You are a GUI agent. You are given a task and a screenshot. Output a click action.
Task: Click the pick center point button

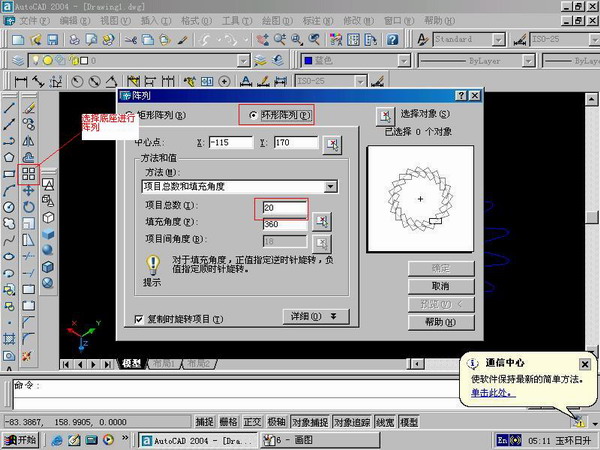click(x=332, y=144)
